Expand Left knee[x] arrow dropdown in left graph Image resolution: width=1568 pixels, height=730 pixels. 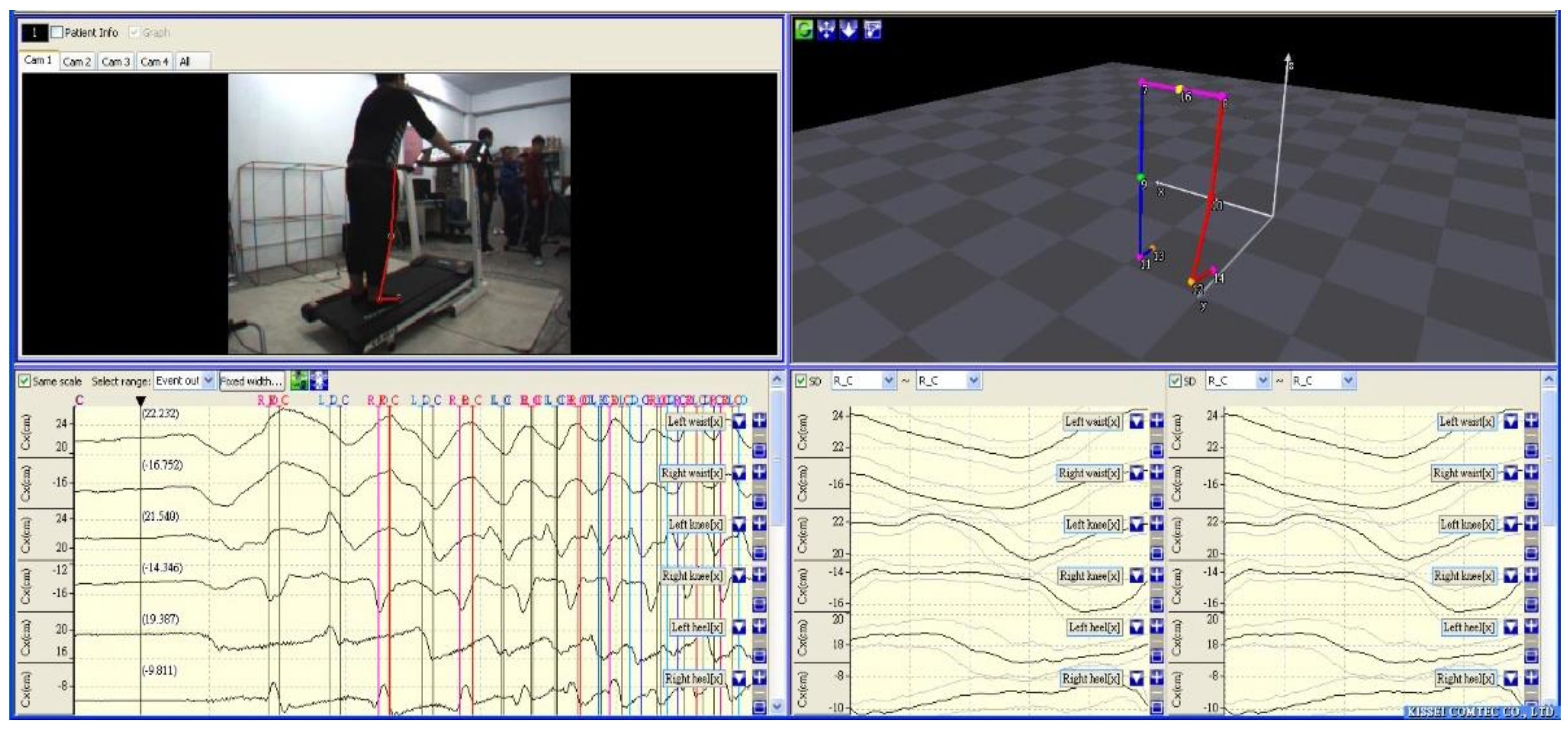coord(739,524)
